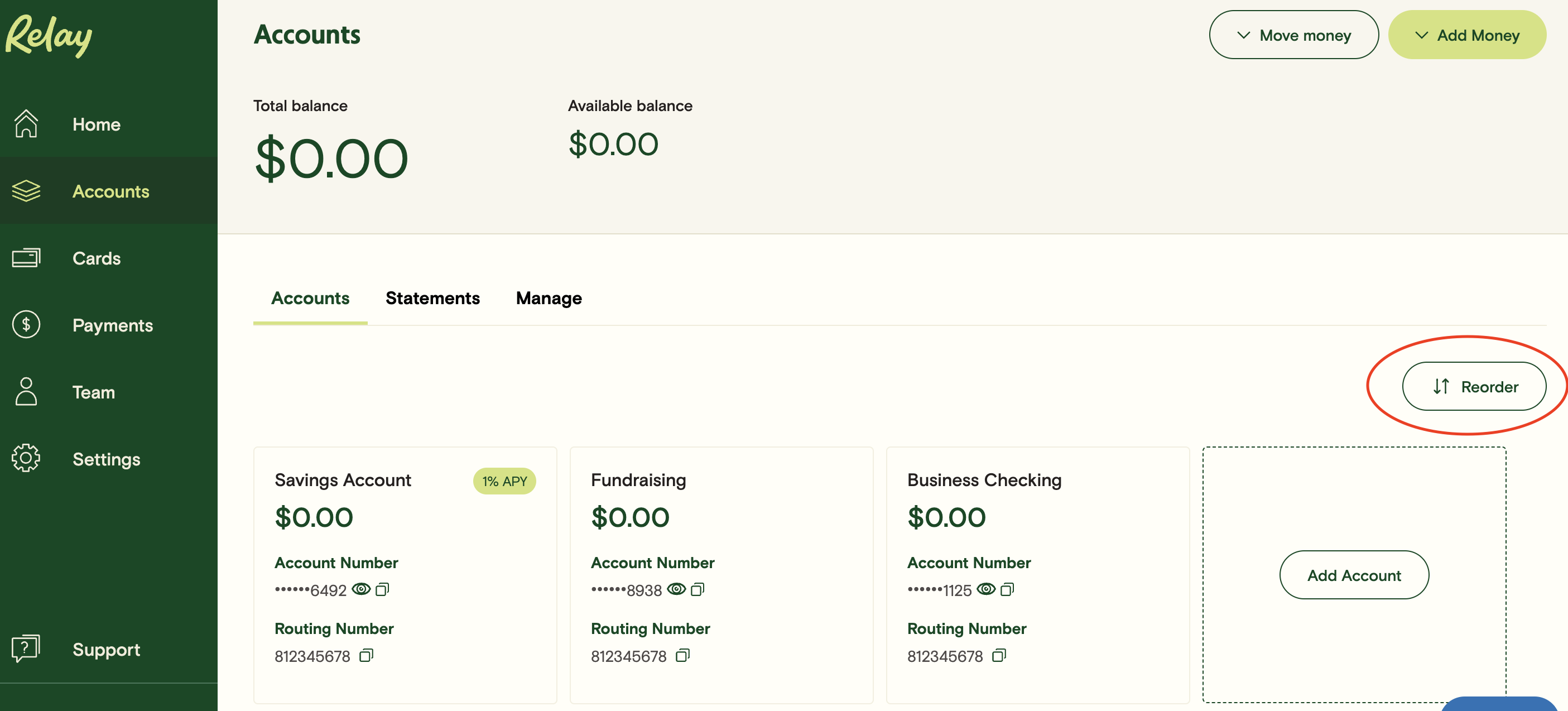Copy the Fundraising routing number
This screenshot has width=1568, height=711.
click(682, 656)
